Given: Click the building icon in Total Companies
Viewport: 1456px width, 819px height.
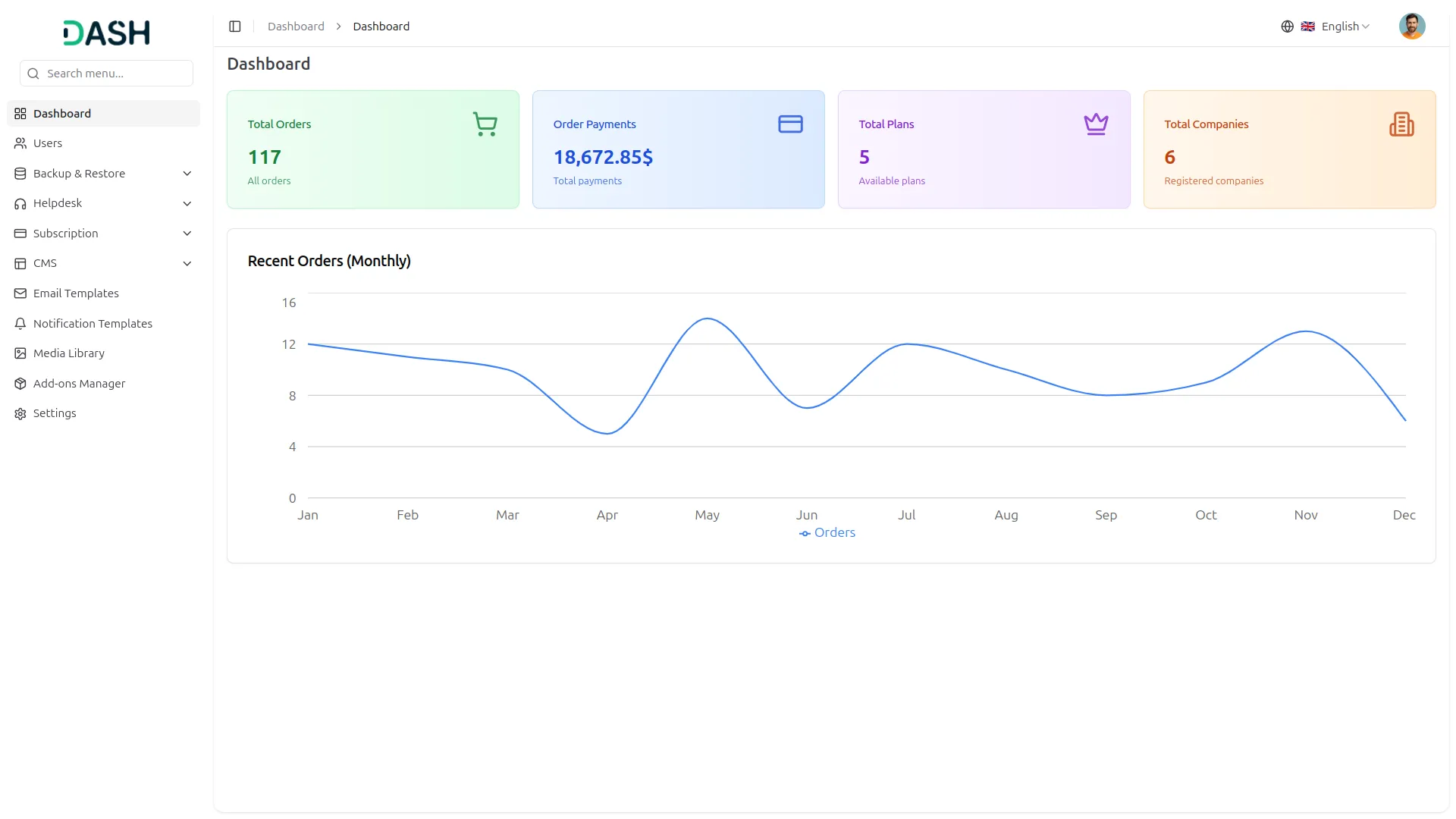Looking at the screenshot, I should [x=1401, y=124].
